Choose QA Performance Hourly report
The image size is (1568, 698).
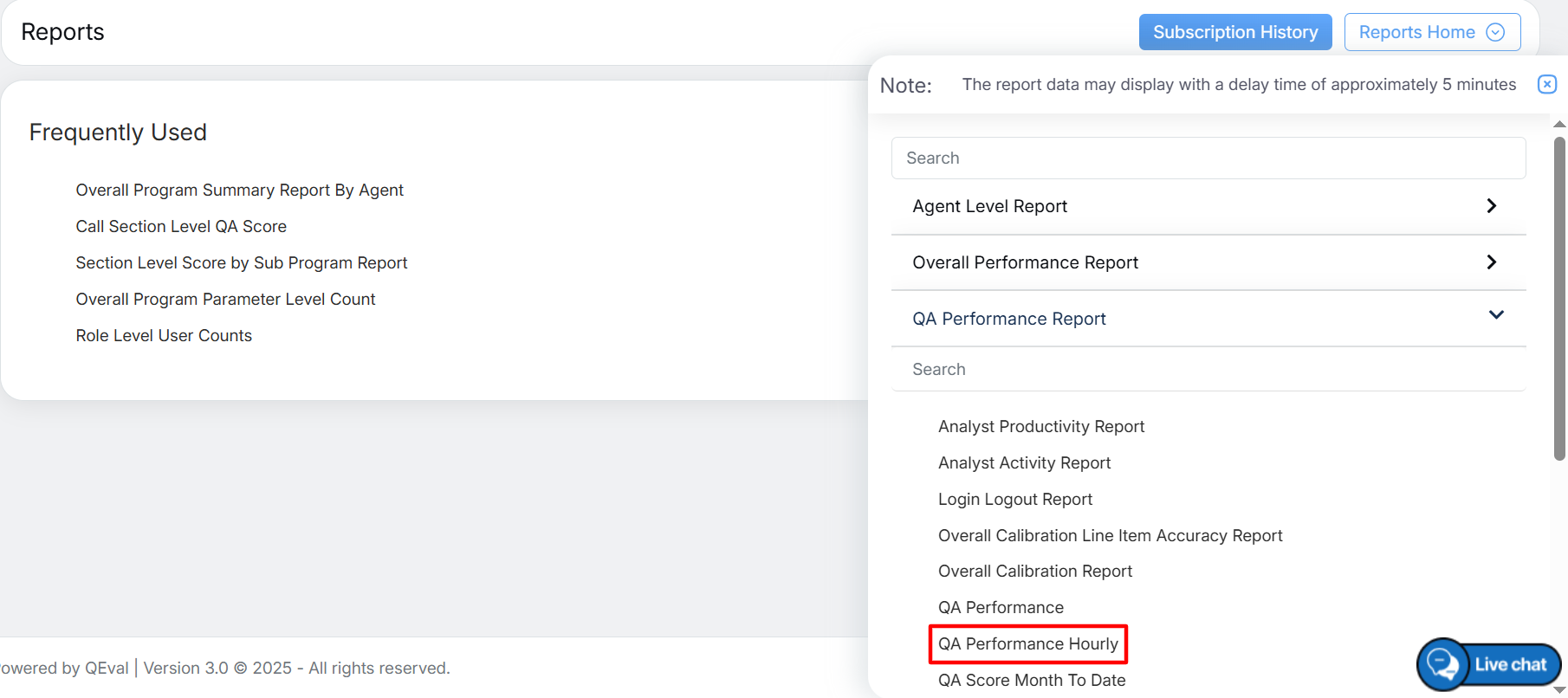[1027, 644]
